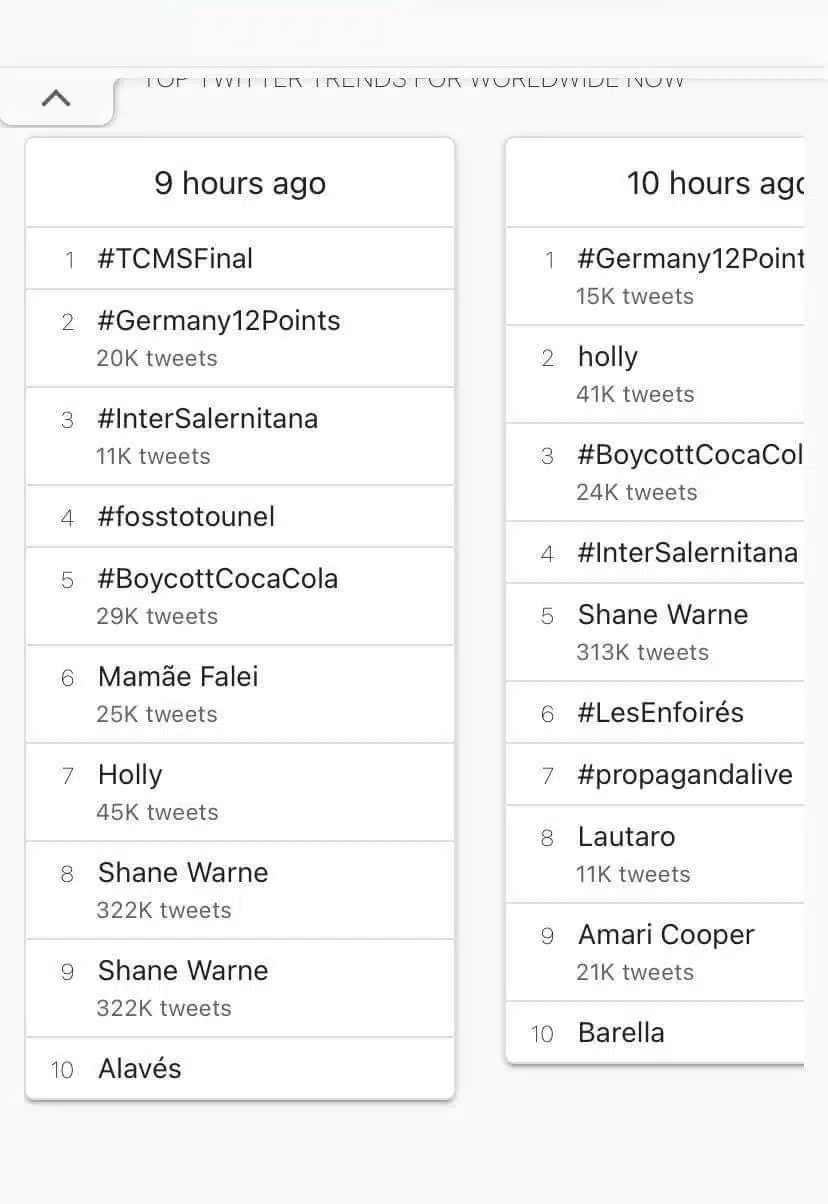828x1204 pixels.
Task: Select Shane Warne at rank 9
Action: pos(240,989)
